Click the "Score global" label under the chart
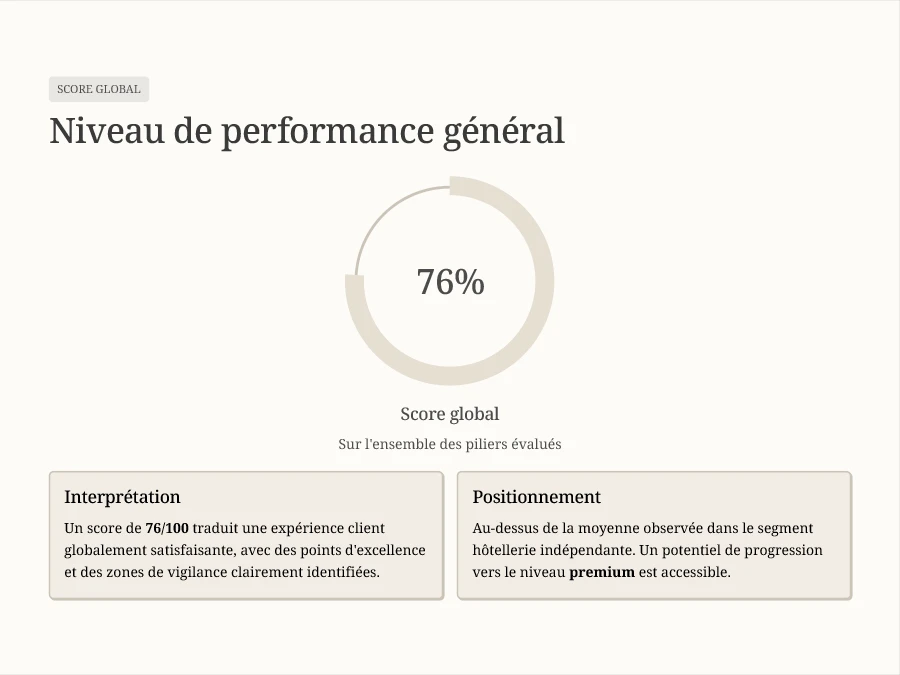900x675 pixels. click(x=450, y=414)
